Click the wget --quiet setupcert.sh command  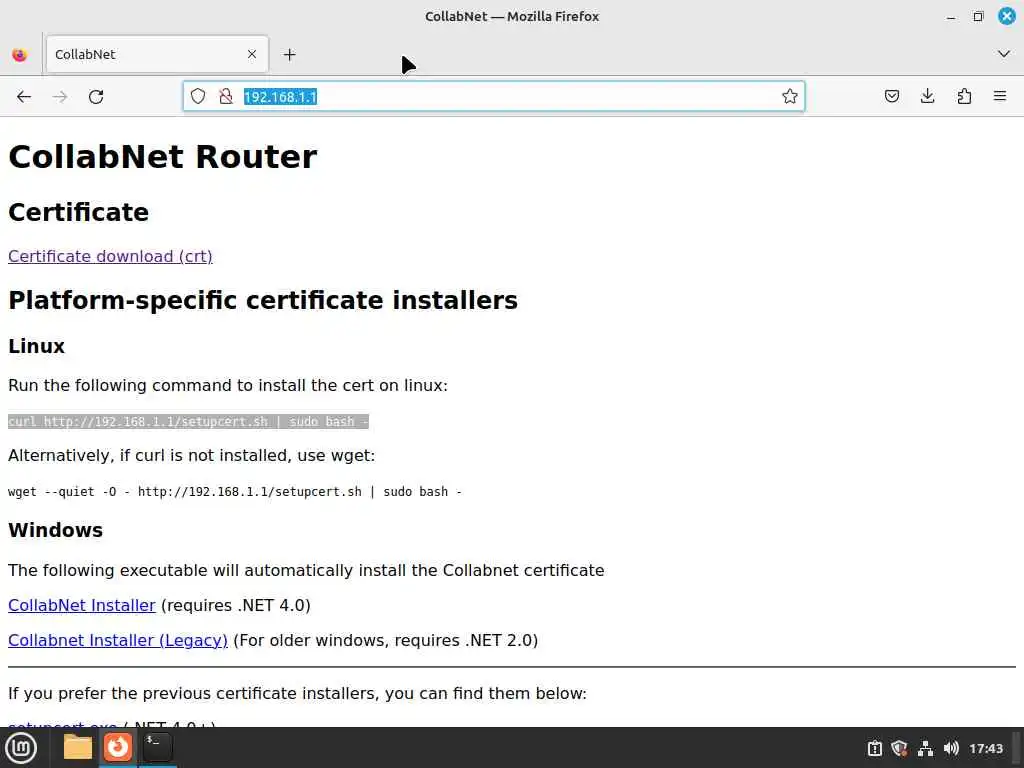(234, 492)
